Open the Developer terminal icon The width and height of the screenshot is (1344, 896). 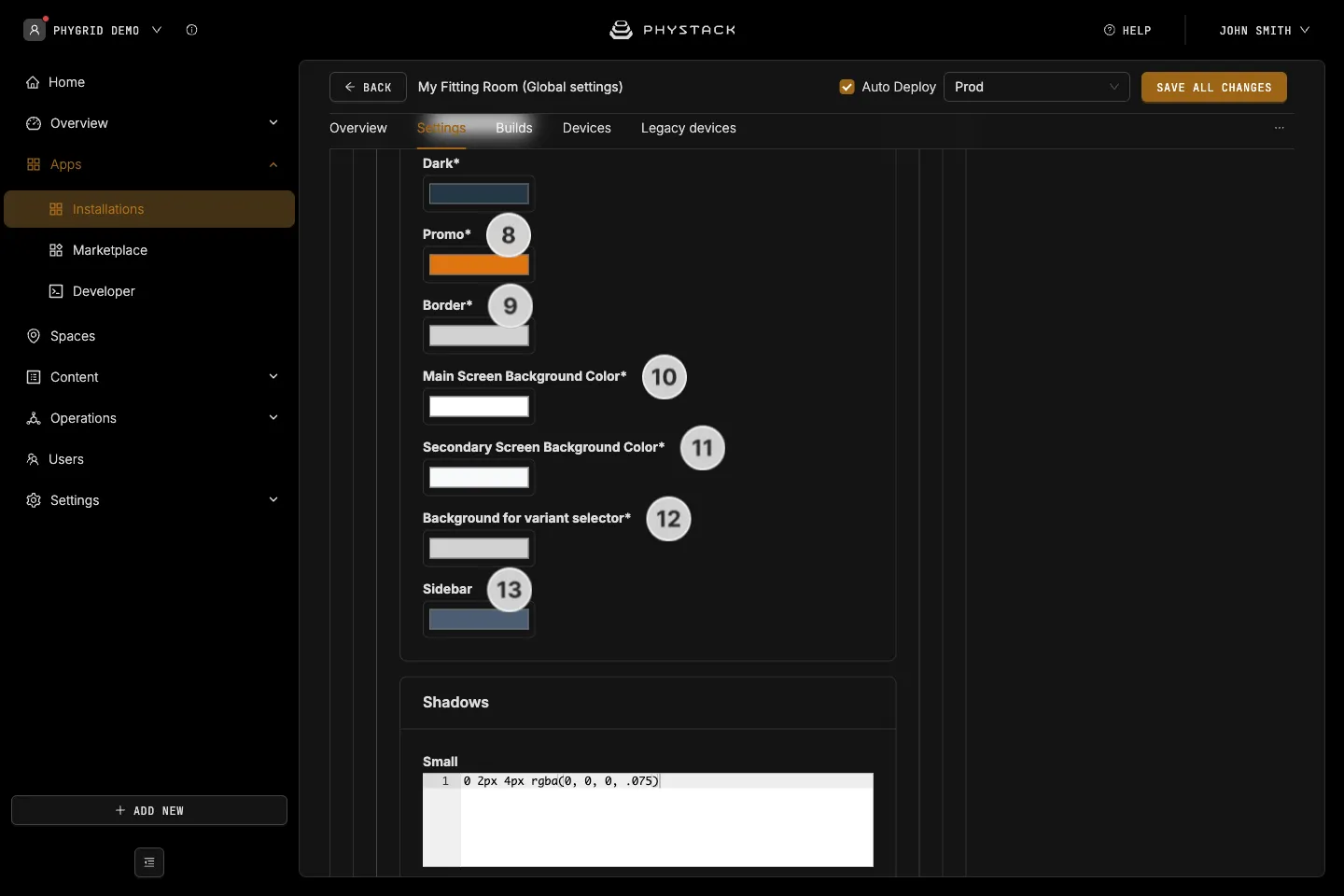click(x=56, y=291)
